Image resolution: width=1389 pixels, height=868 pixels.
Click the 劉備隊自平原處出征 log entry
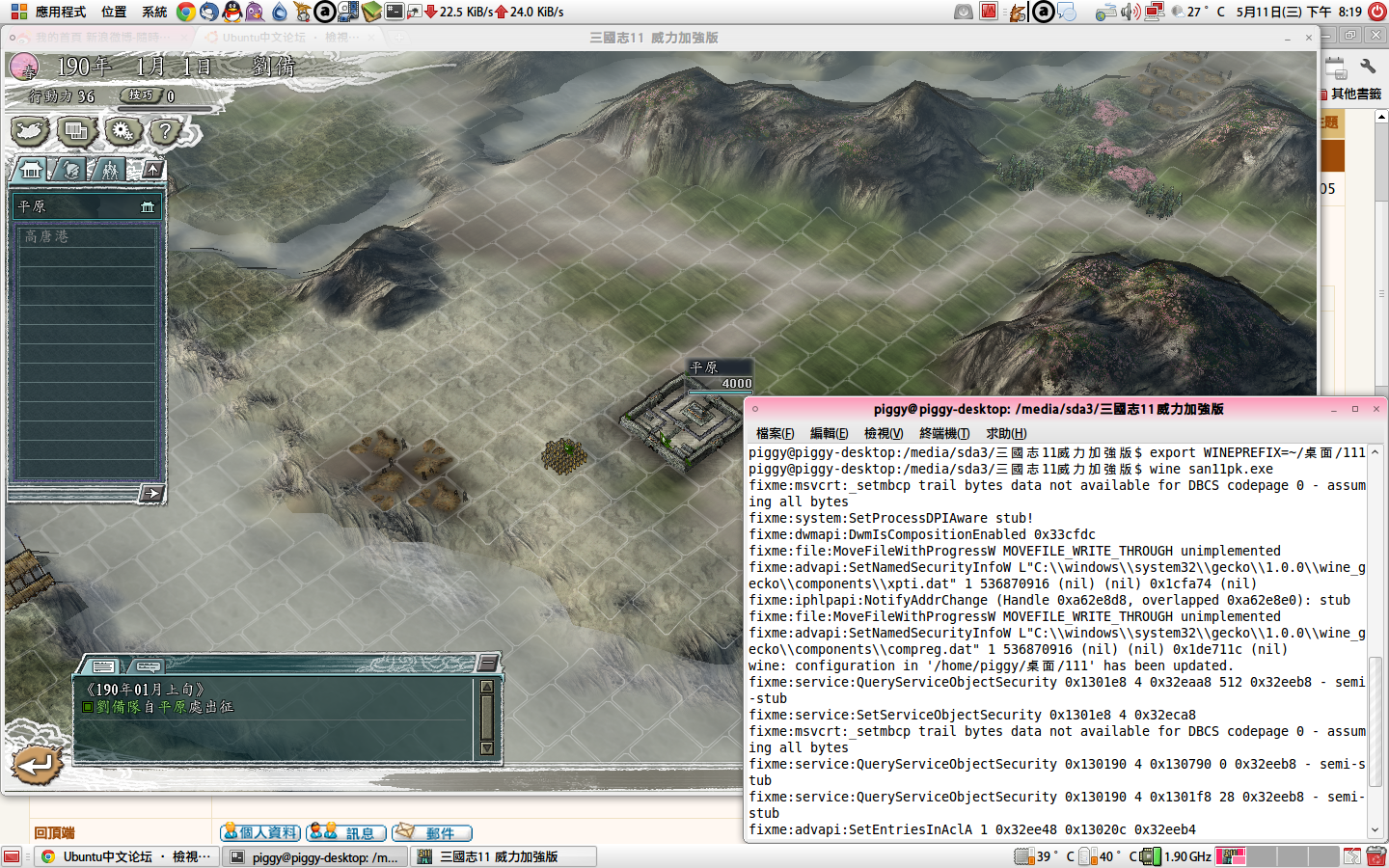point(159,707)
